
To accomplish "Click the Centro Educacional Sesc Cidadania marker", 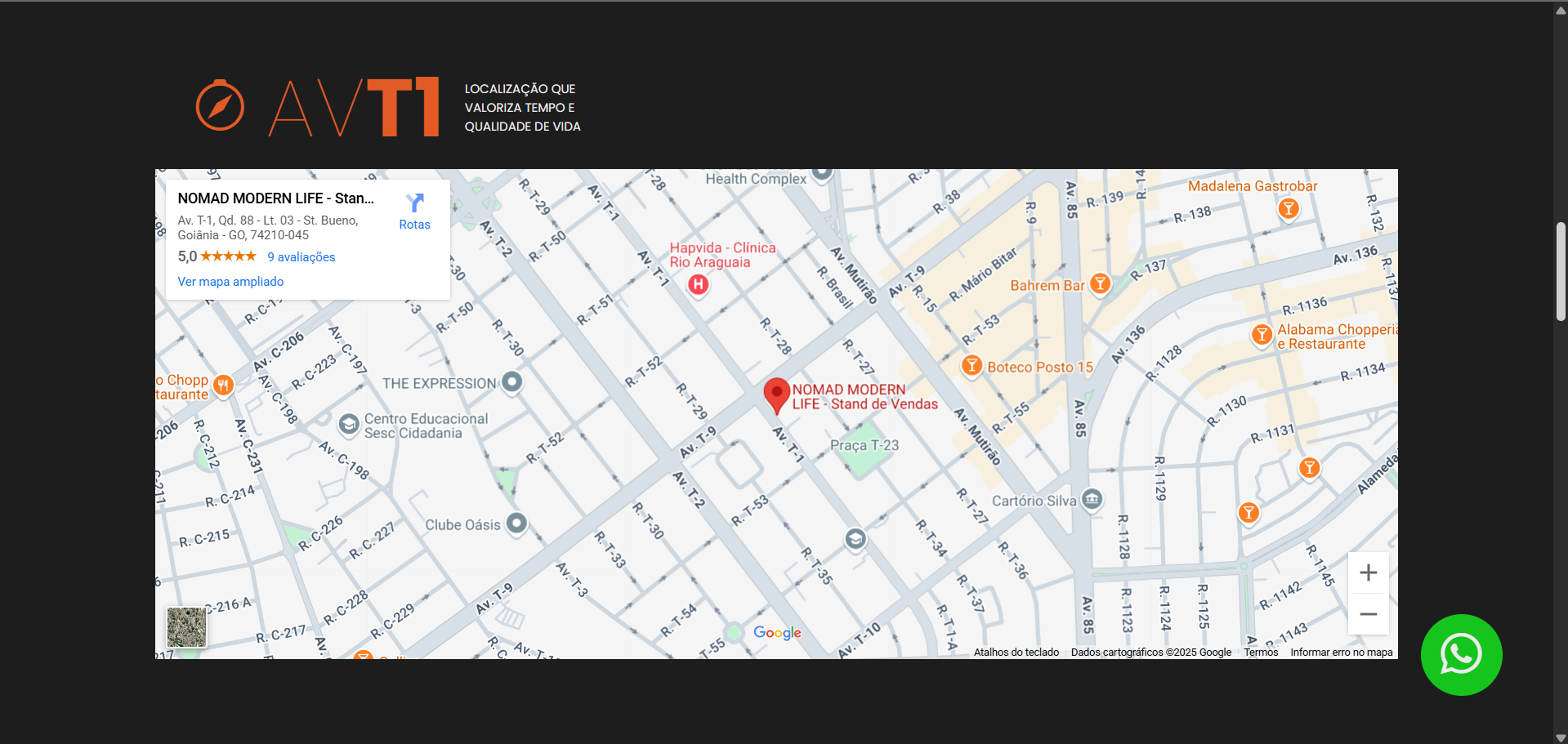I will click(x=349, y=424).
